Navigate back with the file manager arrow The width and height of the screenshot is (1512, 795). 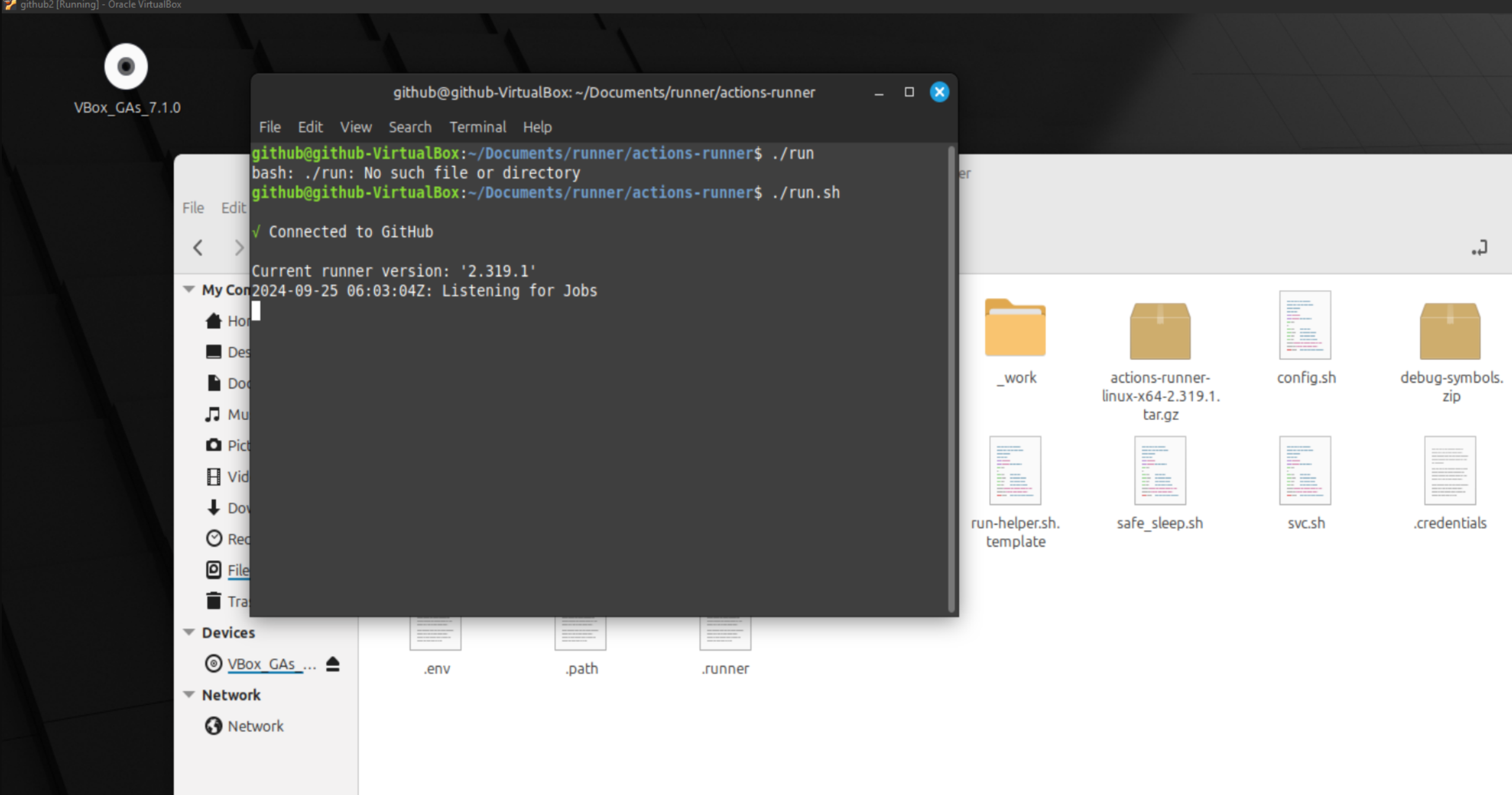click(x=198, y=248)
